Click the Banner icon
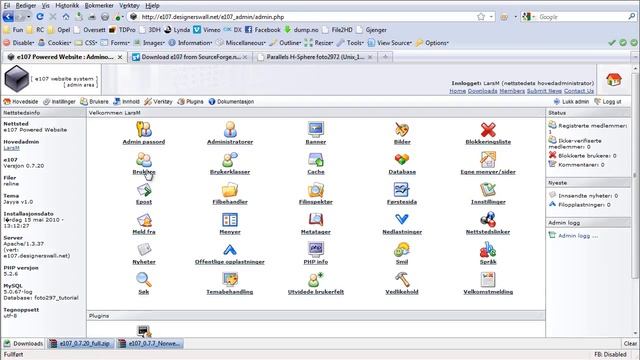The width and height of the screenshot is (640, 360). coord(316,129)
